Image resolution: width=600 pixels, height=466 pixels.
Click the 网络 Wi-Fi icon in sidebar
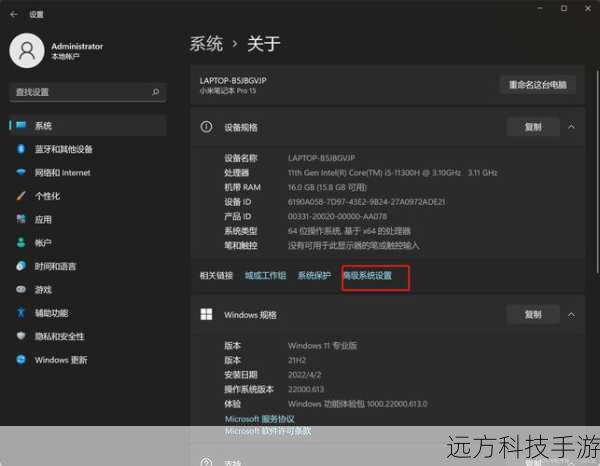[x=21, y=173]
